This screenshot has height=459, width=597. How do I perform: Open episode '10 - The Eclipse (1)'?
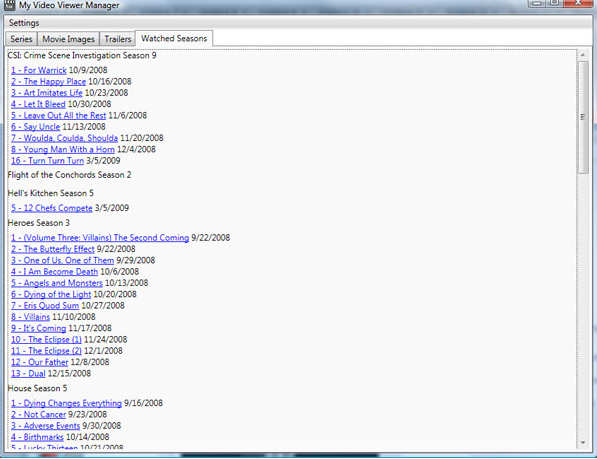coord(46,340)
